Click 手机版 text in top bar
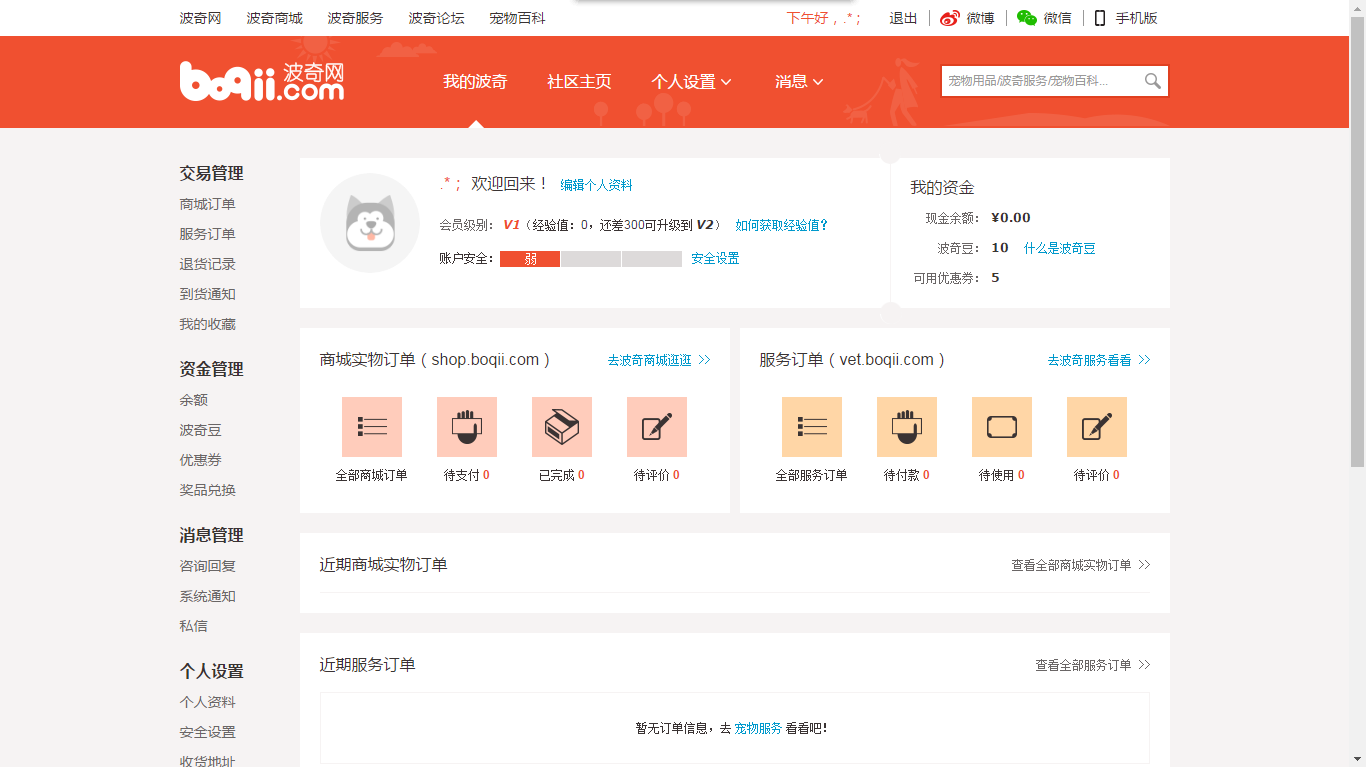The height and width of the screenshot is (767, 1366). (x=1137, y=18)
